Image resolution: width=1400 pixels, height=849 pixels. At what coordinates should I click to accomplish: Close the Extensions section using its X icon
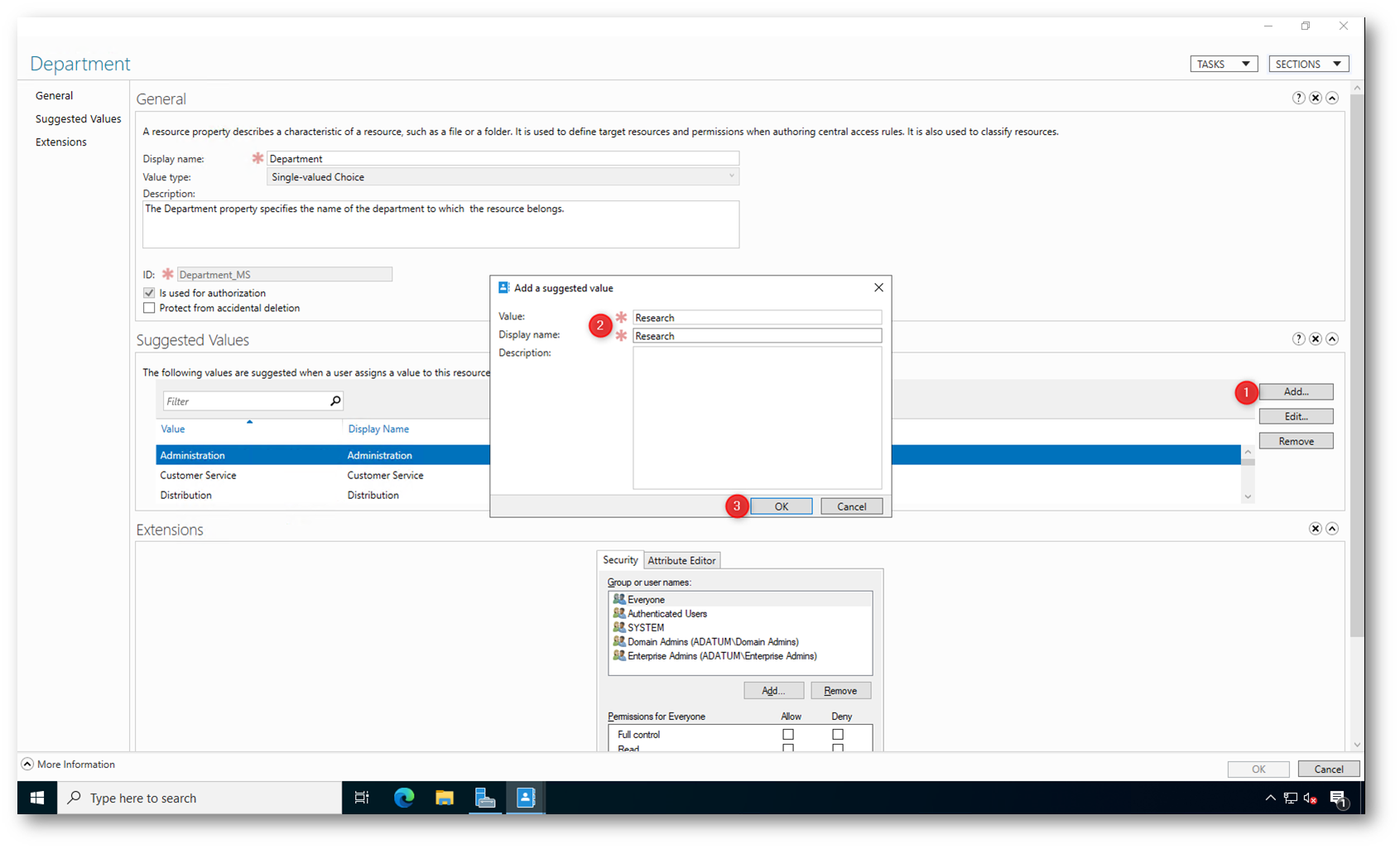click(1315, 528)
